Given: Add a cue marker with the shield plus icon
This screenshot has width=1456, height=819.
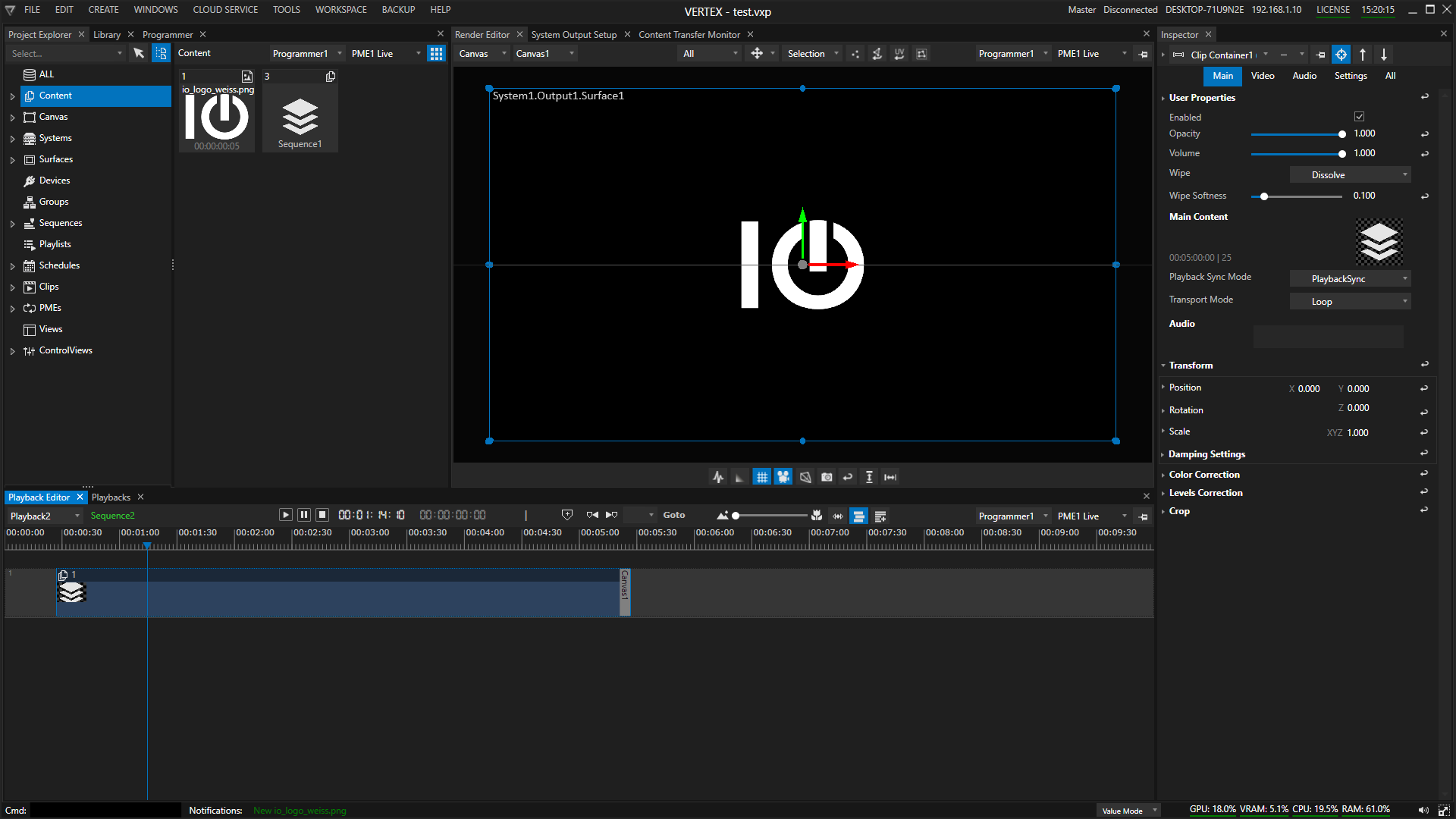Looking at the screenshot, I should point(567,515).
